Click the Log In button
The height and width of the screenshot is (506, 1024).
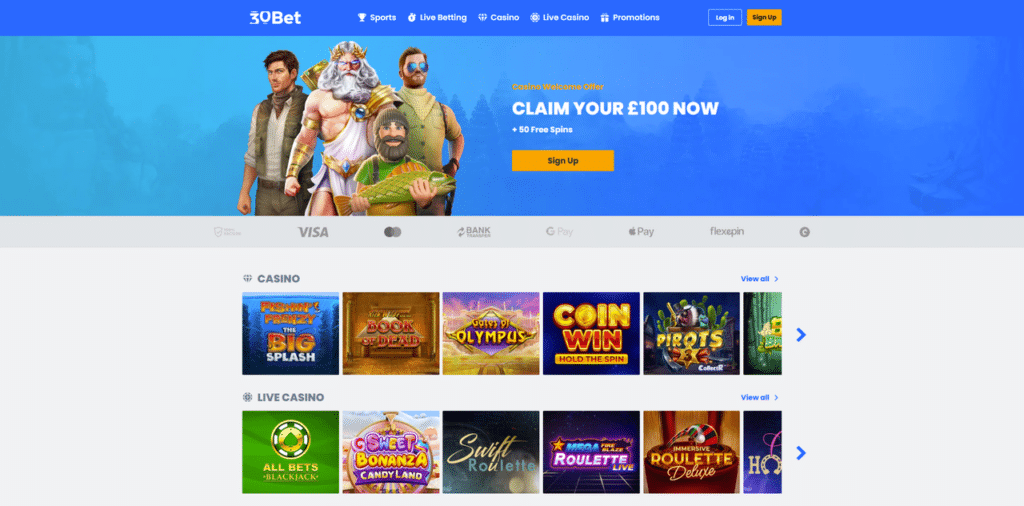pos(725,18)
